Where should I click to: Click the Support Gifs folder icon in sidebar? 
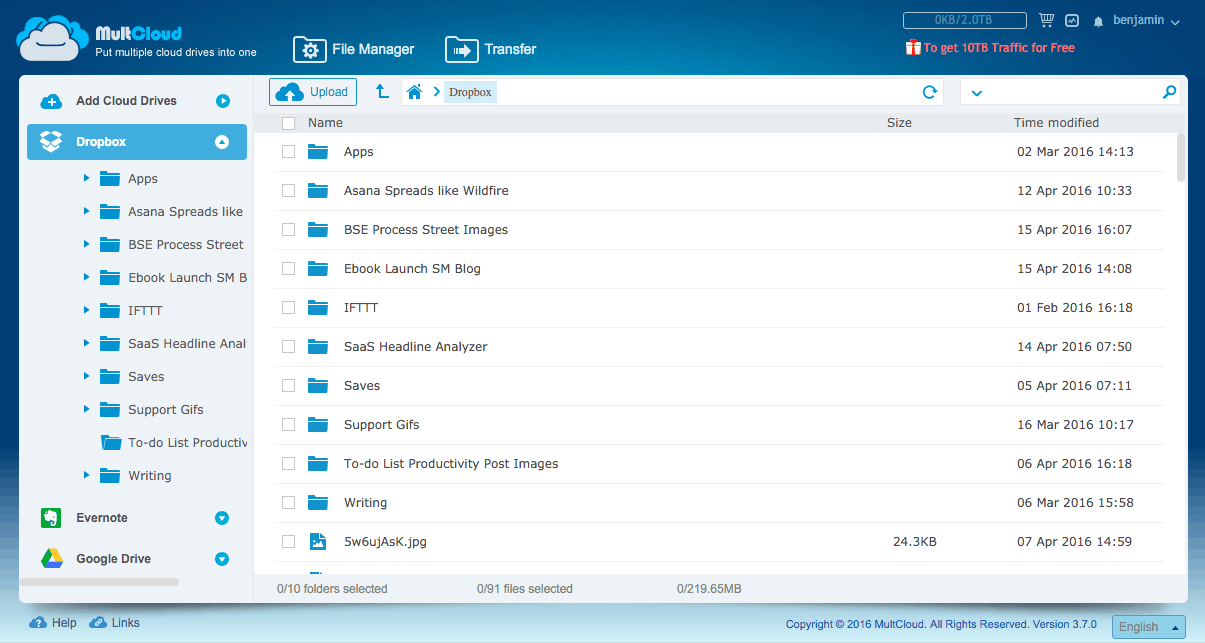pos(110,409)
